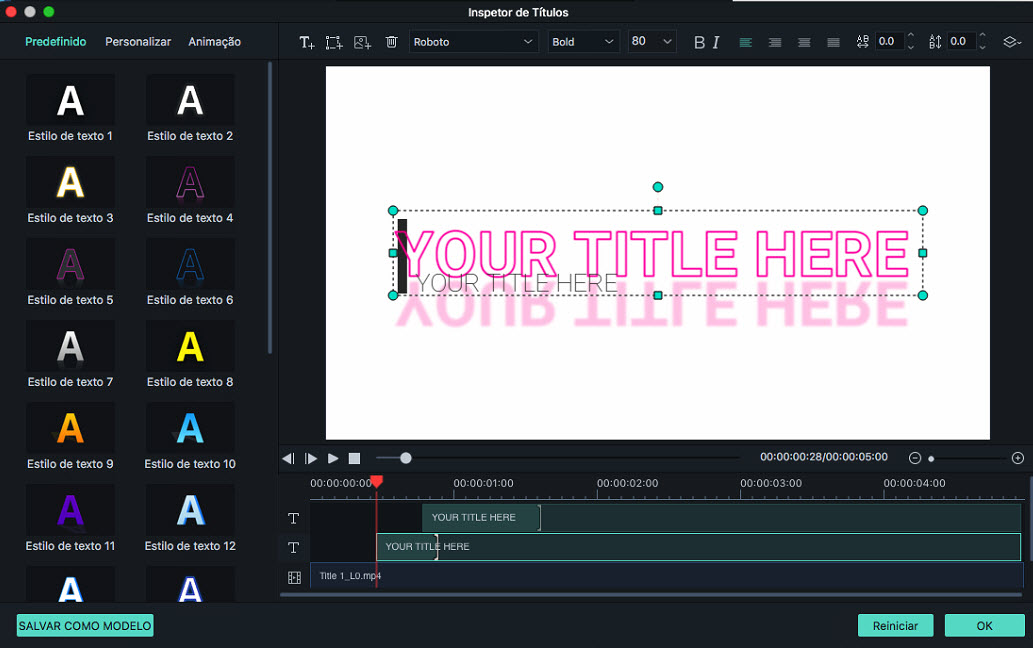Delete the selected title element
The width and height of the screenshot is (1033, 648).
[x=391, y=42]
